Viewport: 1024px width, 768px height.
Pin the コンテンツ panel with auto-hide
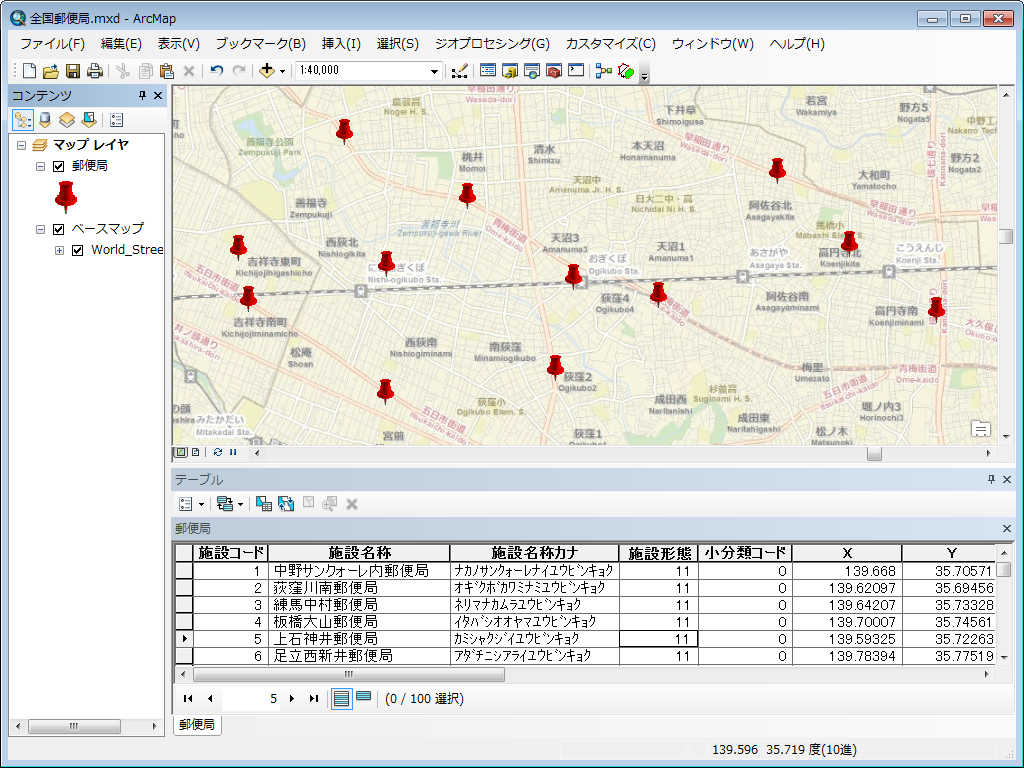[142, 95]
